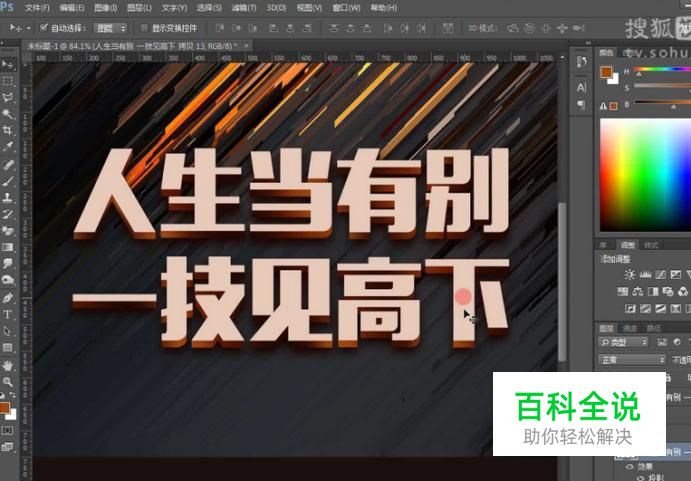This screenshot has width=691, height=481.
Task: Select the Clone Stamp tool
Action: click(7, 198)
